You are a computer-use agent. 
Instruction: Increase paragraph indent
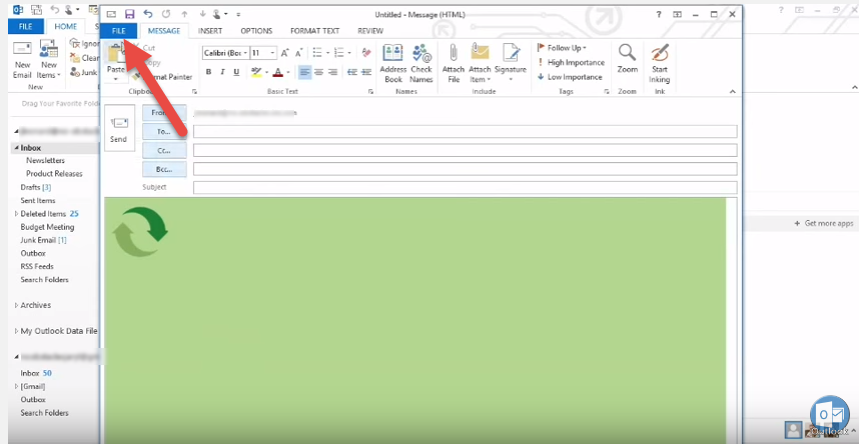[366, 72]
